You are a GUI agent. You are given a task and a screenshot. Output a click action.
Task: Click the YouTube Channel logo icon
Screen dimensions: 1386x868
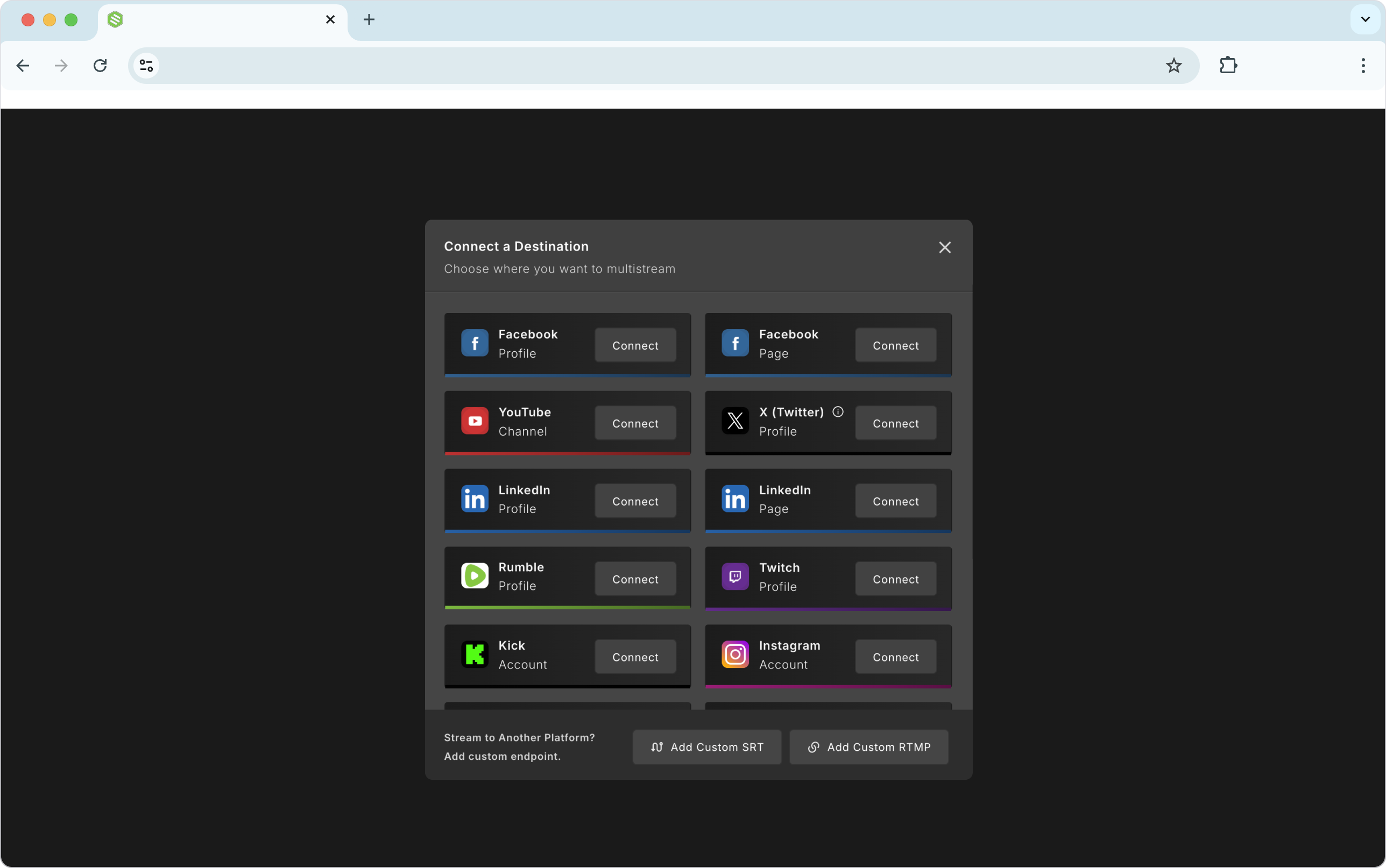coord(475,422)
